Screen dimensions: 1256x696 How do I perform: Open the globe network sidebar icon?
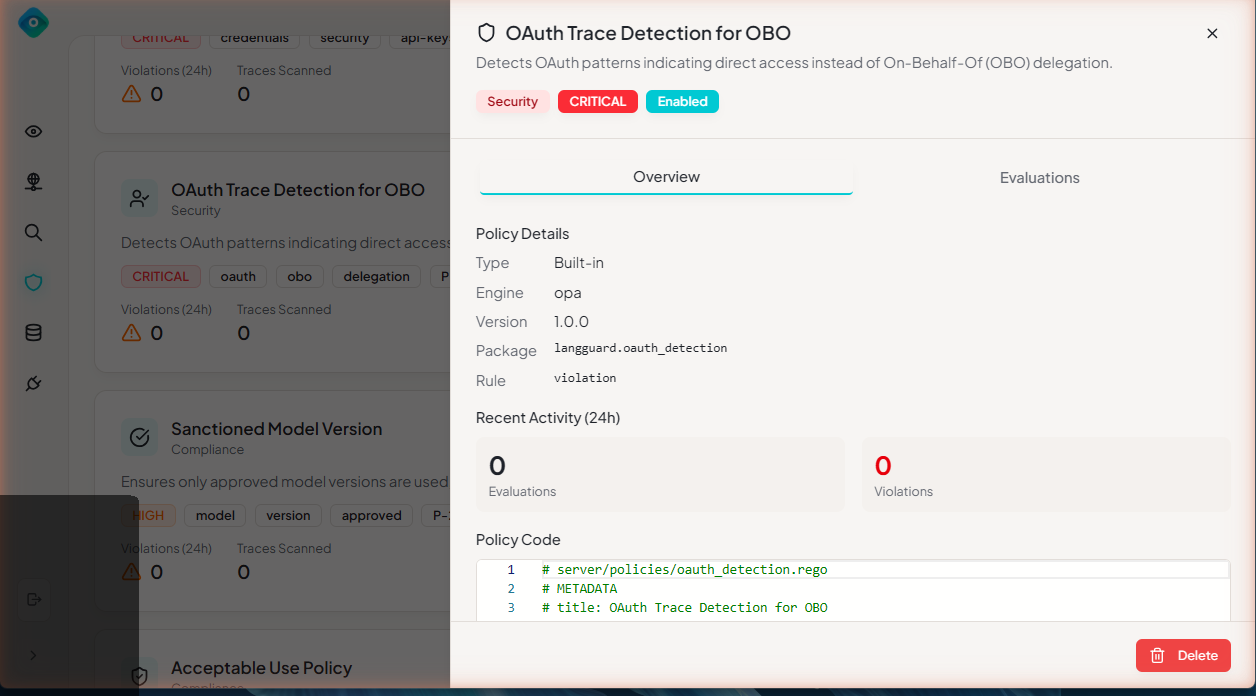coord(34,182)
